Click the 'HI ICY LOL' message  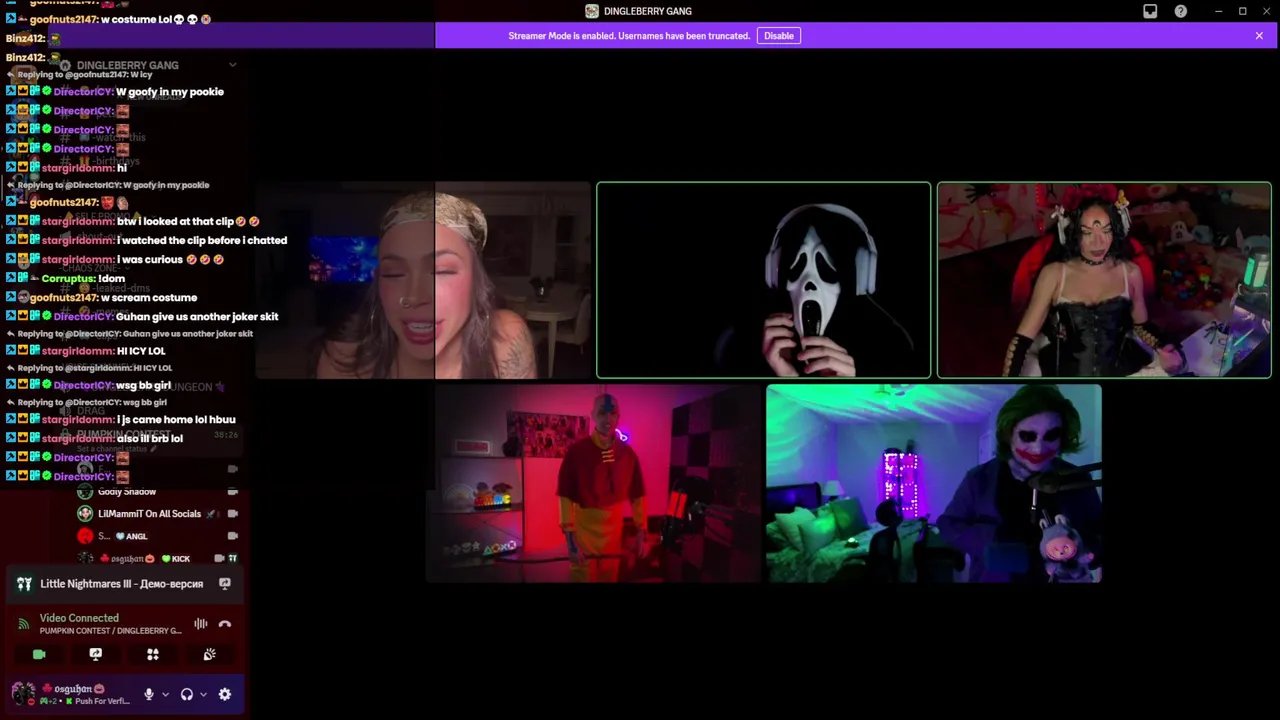(141, 352)
